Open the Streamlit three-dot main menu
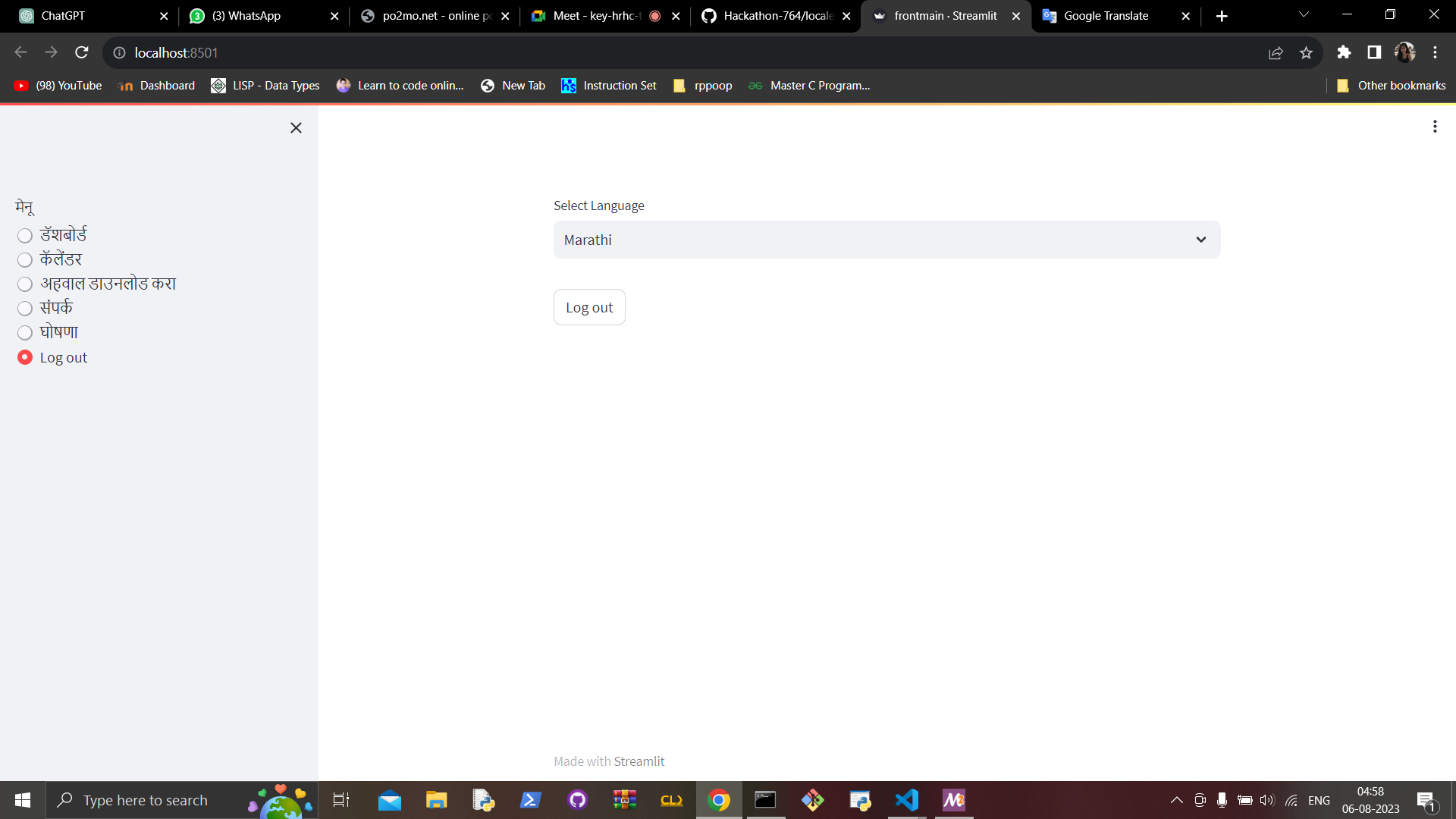1456x819 pixels. (1434, 127)
